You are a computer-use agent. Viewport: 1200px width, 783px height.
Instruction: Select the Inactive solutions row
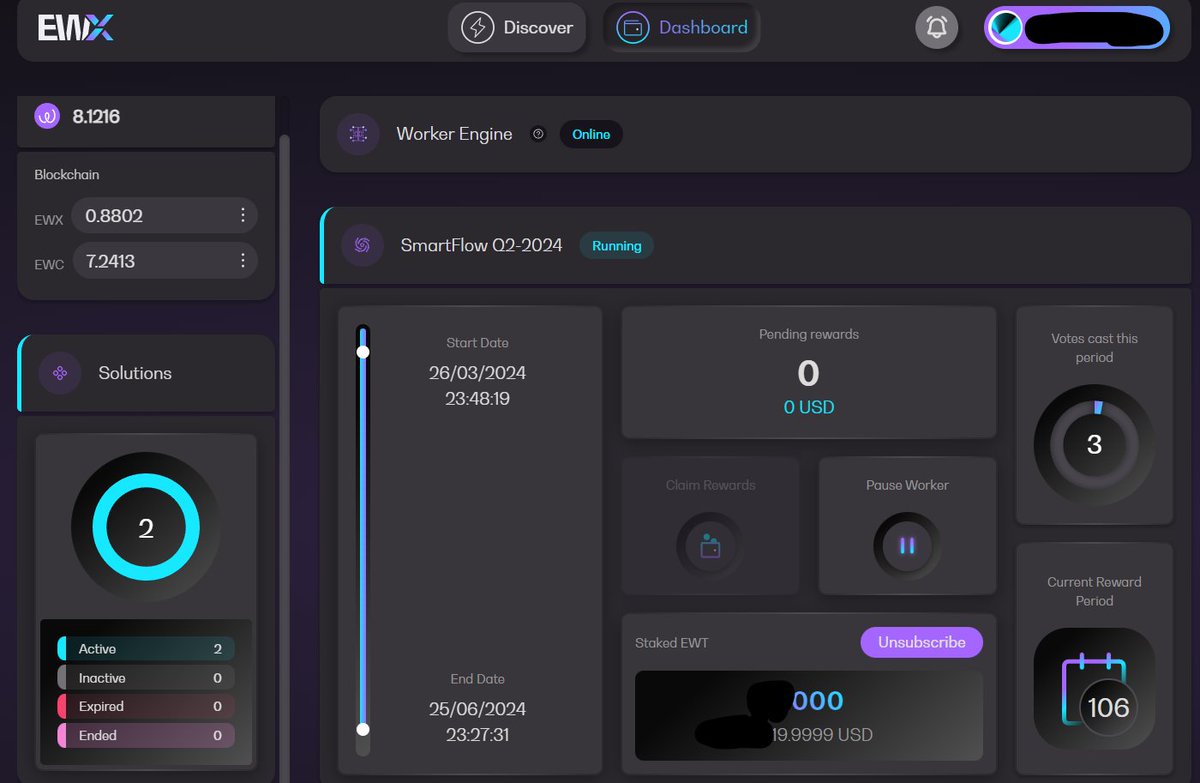coord(146,678)
